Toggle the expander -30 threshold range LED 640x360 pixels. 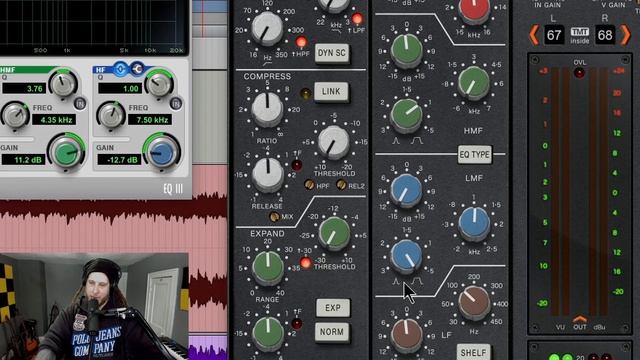pyautogui.click(x=305, y=262)
